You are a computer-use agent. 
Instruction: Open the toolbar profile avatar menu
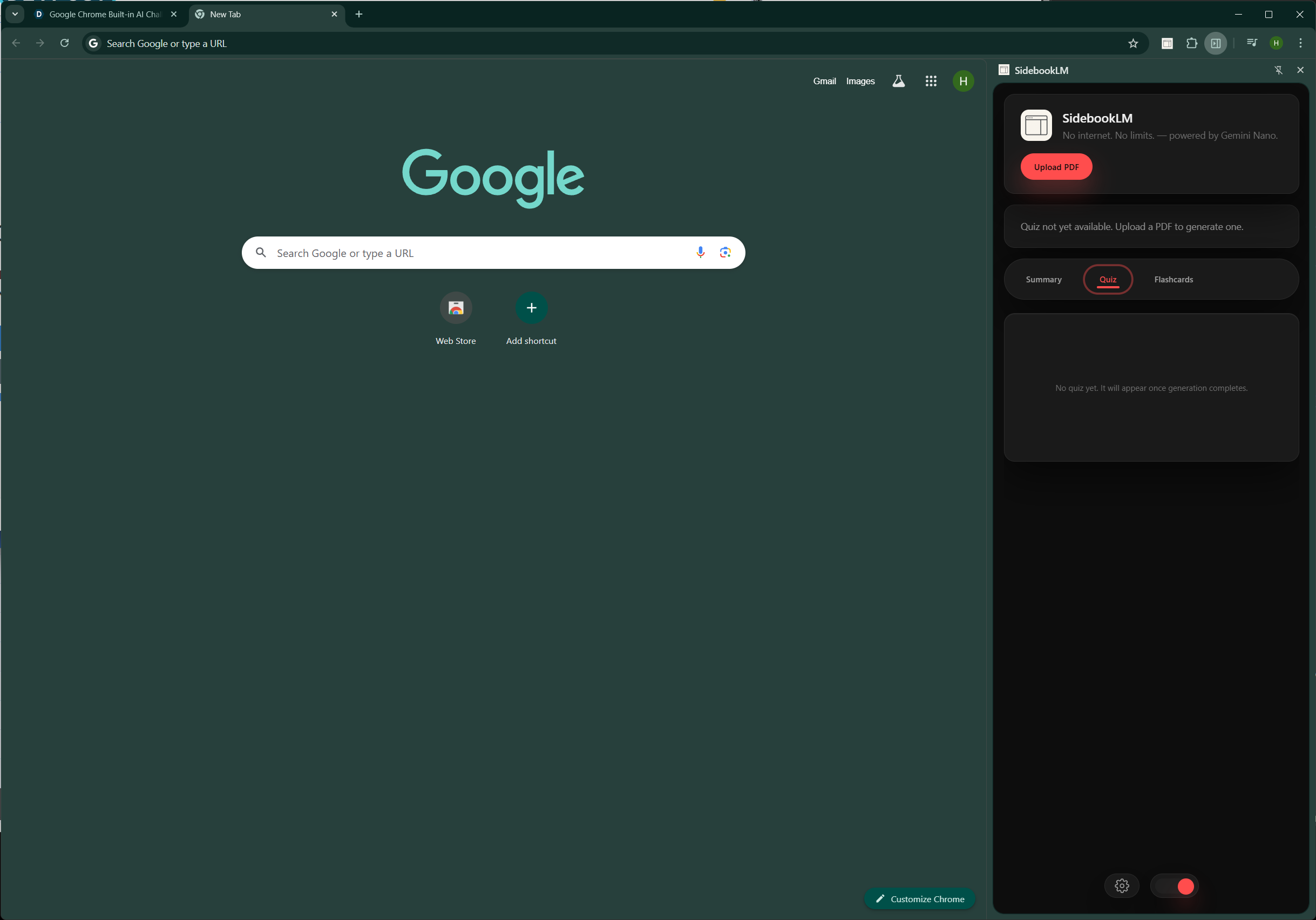(1276, 43)
